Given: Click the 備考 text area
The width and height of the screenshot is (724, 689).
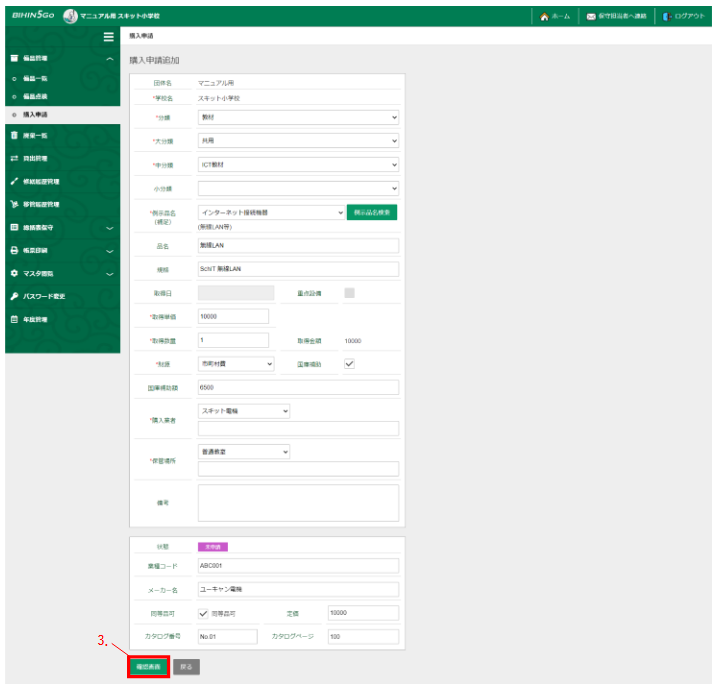Looking at the screenshot, I should 298,503.
